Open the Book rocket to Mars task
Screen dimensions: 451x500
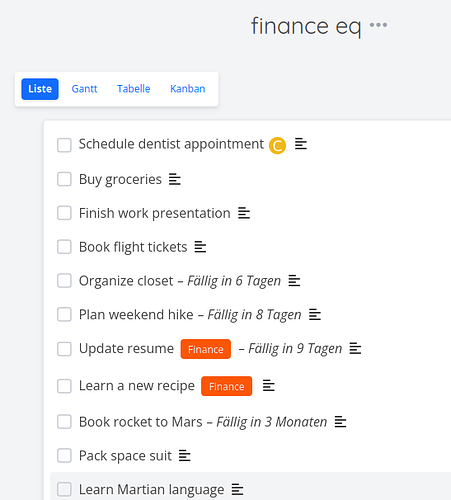pyautogui.click(x=141, y=422)
